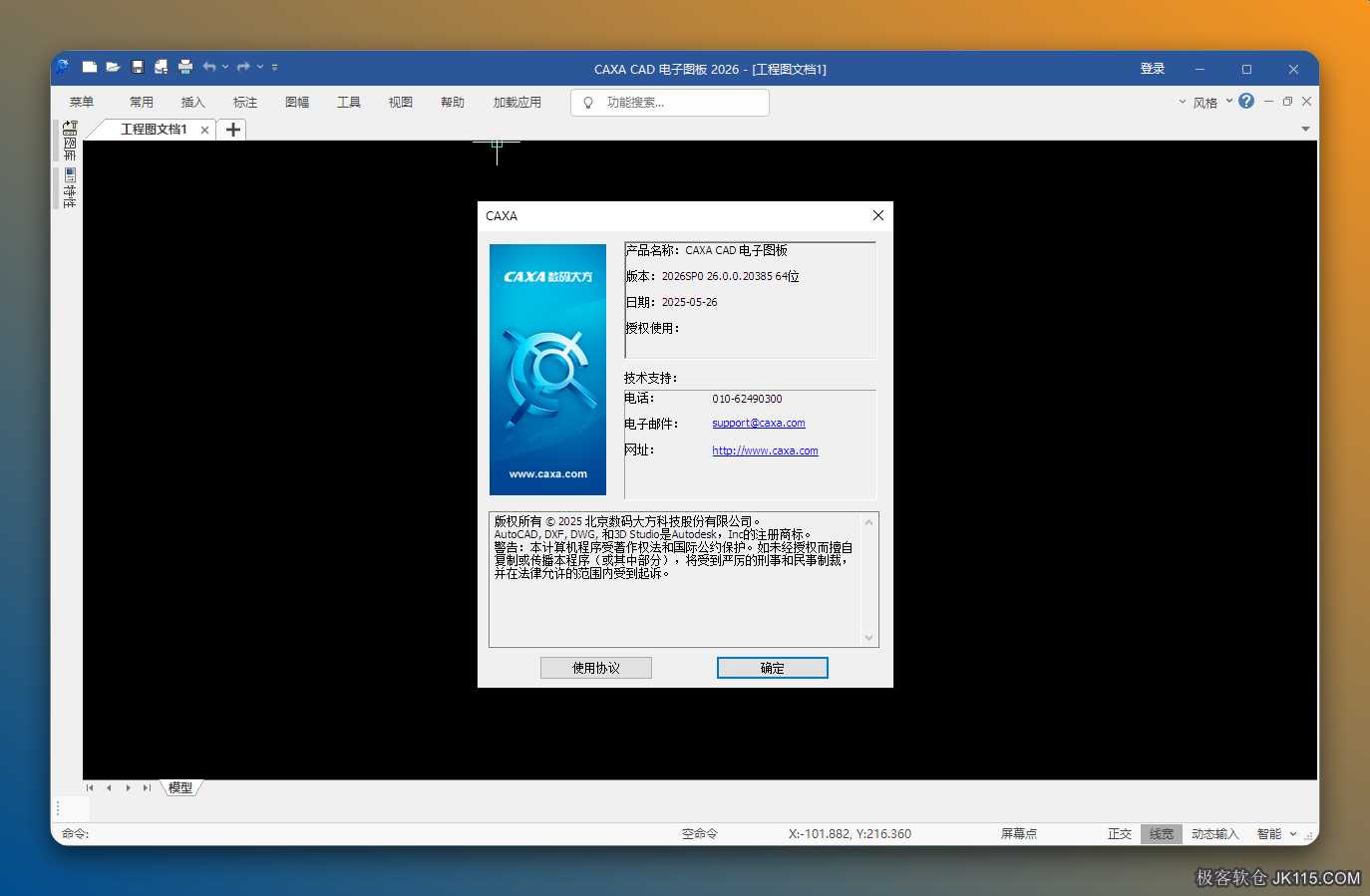Print the drawing using the printer icon
1370x896 pixels.
[185, 67]
